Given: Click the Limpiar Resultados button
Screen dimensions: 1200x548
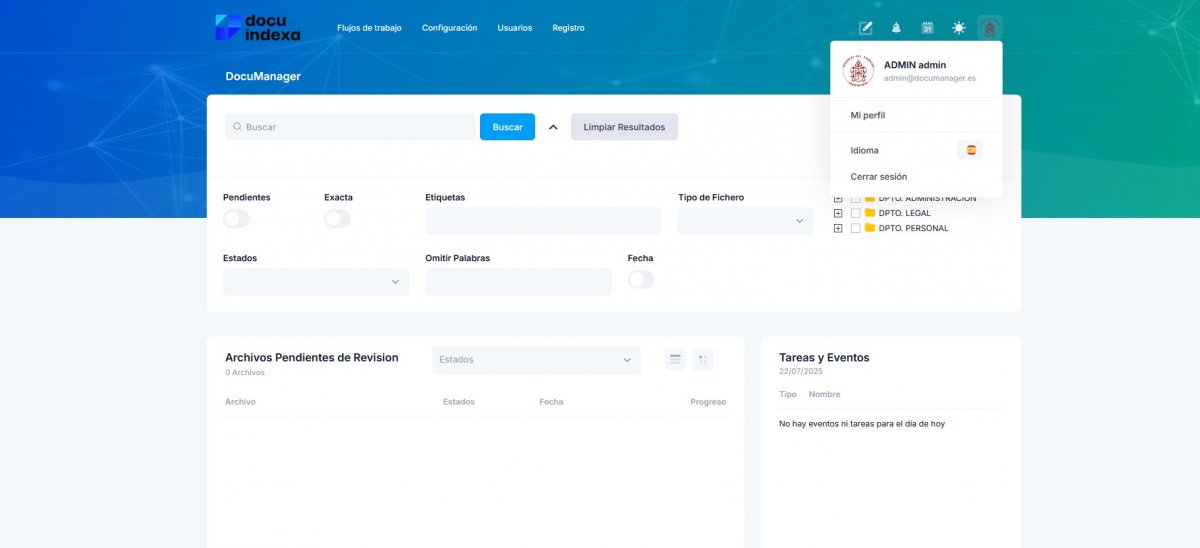Looking at the screenshot, I should point(624,127).
